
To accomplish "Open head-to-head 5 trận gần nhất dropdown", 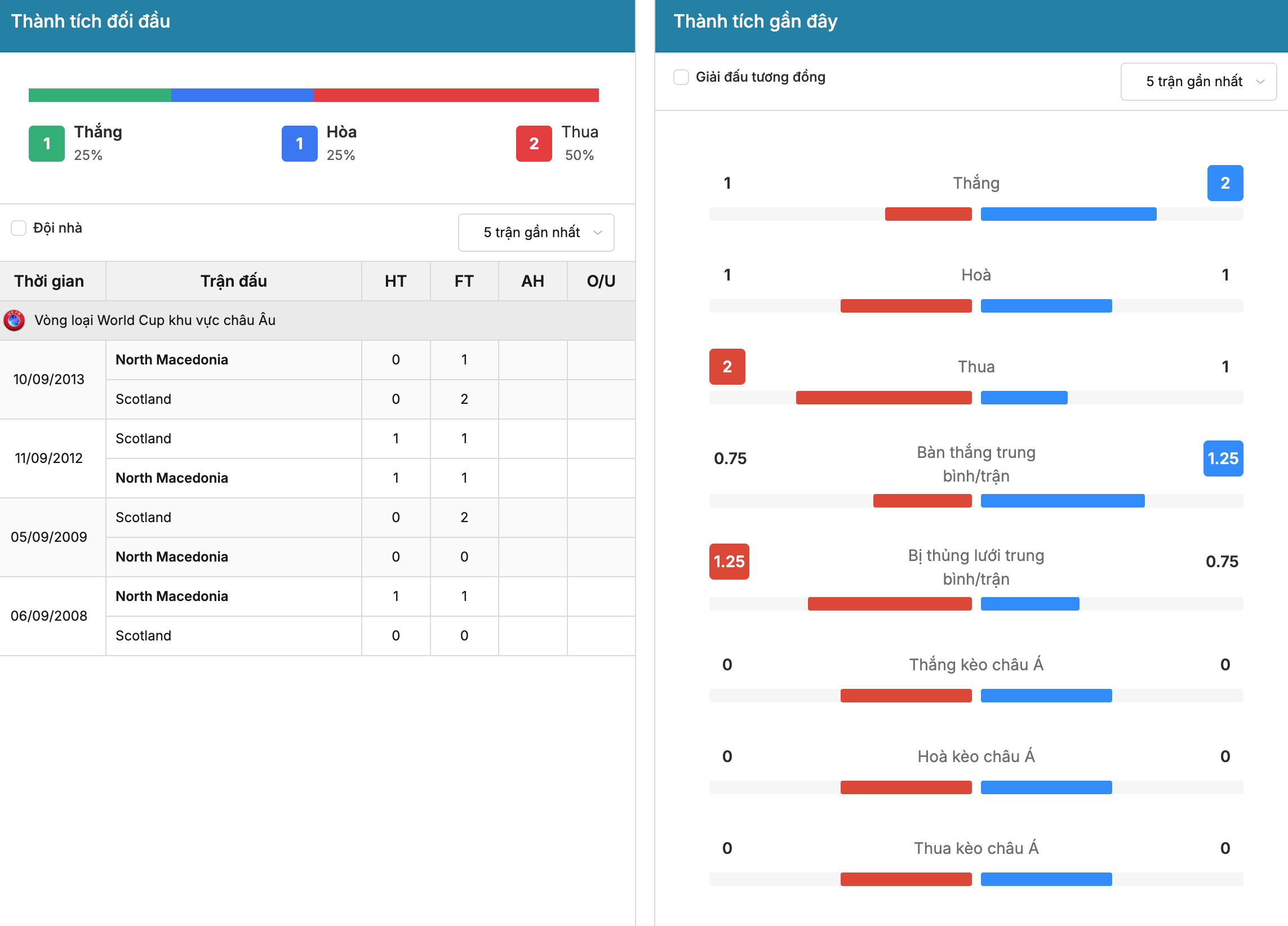I will click(536, 232).
